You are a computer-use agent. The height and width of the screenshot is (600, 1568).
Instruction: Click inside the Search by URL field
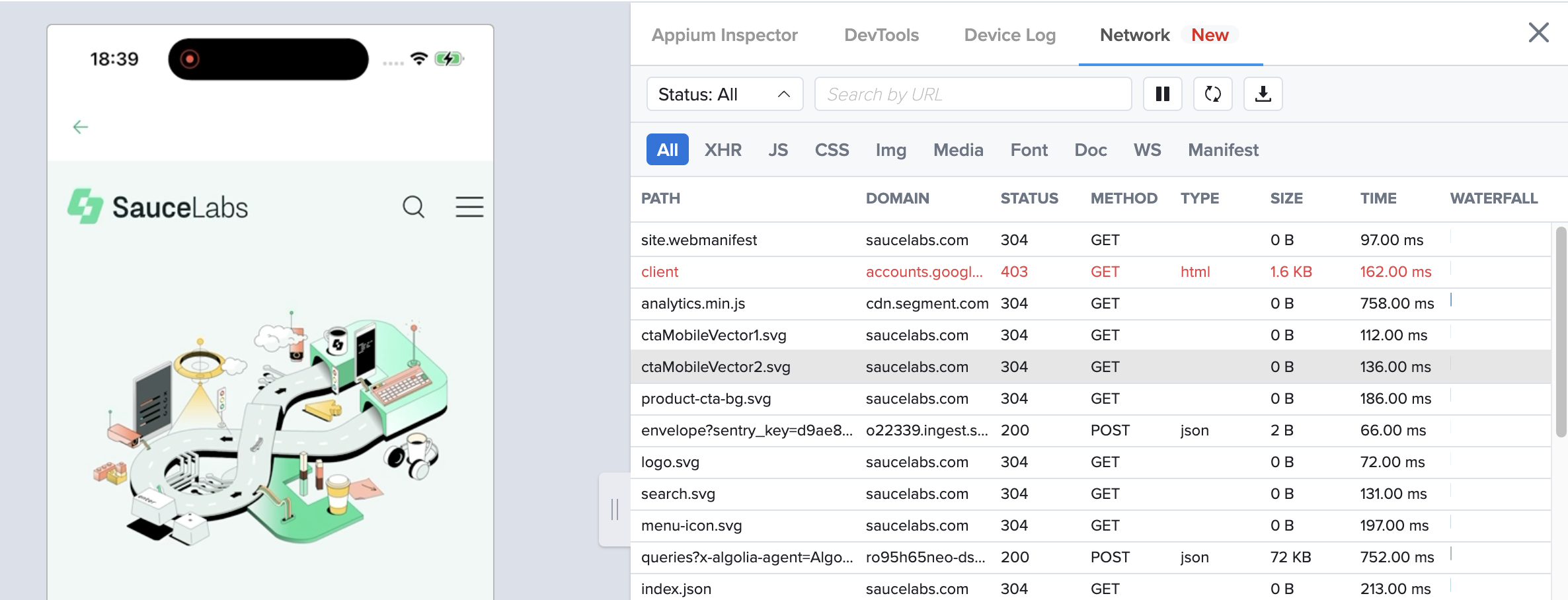tap(972, 94)
